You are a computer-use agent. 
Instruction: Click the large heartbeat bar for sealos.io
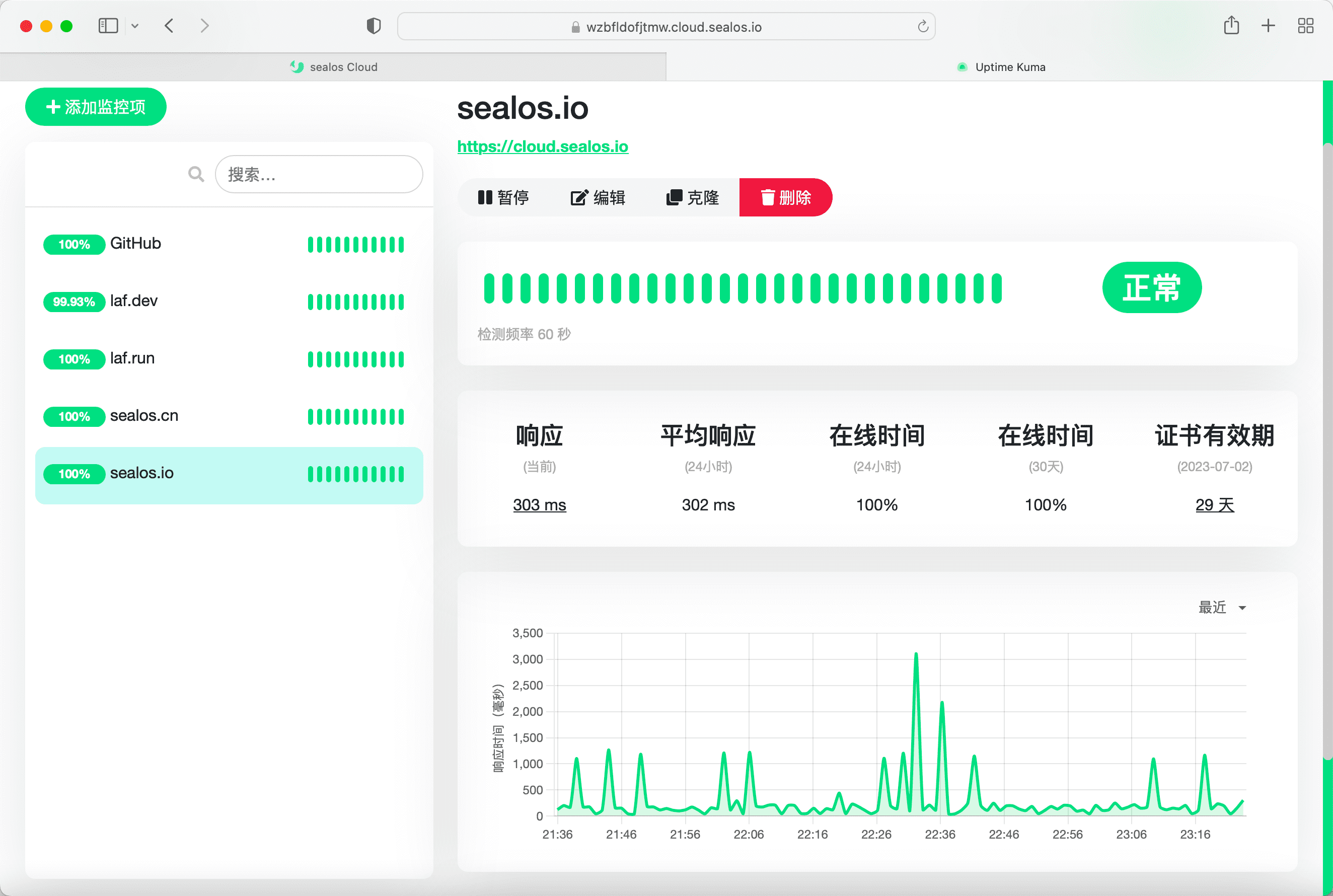pyautogui.click(x=743, y=288)
